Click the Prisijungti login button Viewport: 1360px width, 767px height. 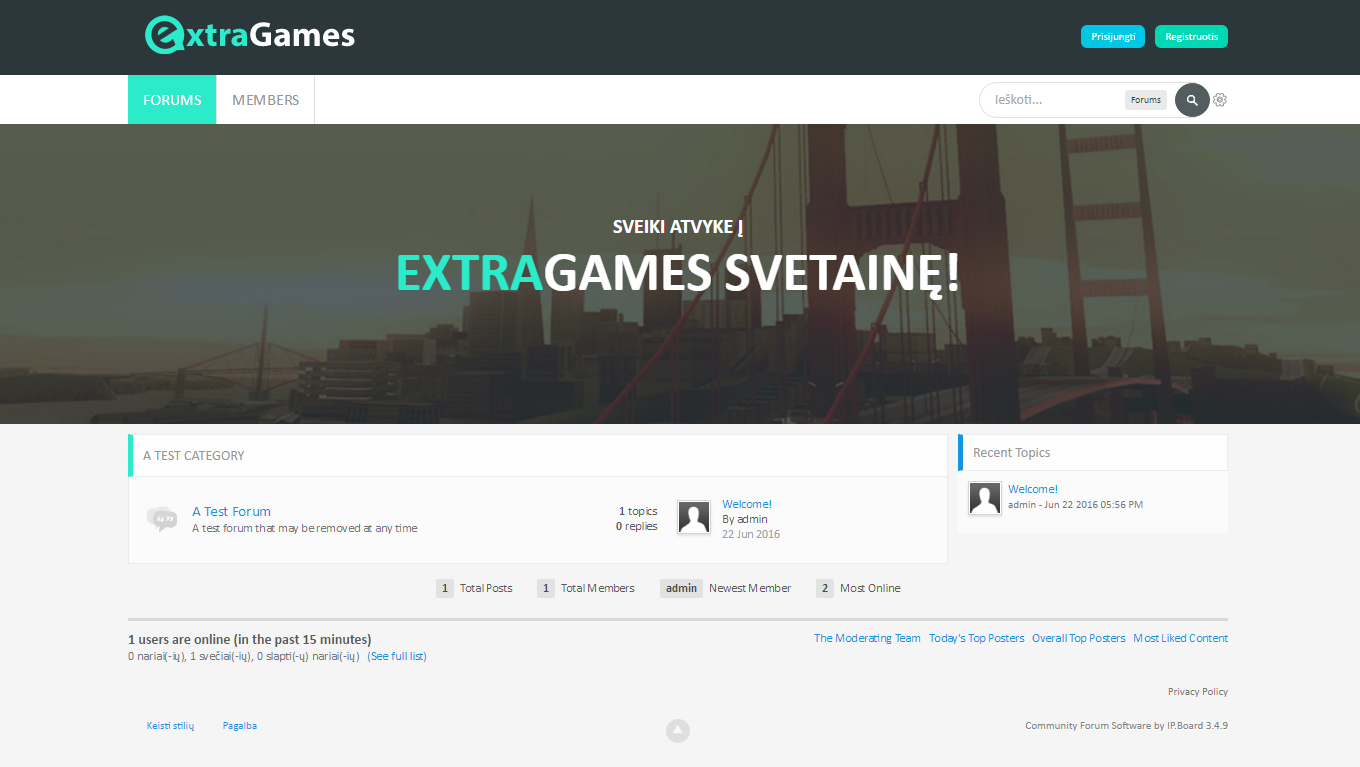(1113, 36)
